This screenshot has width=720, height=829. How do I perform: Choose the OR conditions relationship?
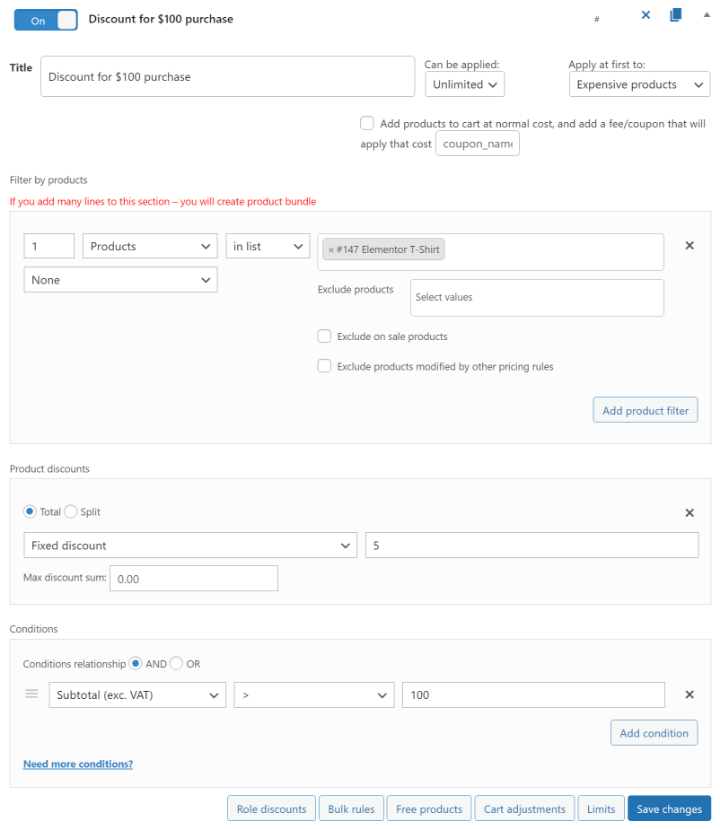point(176,663)
